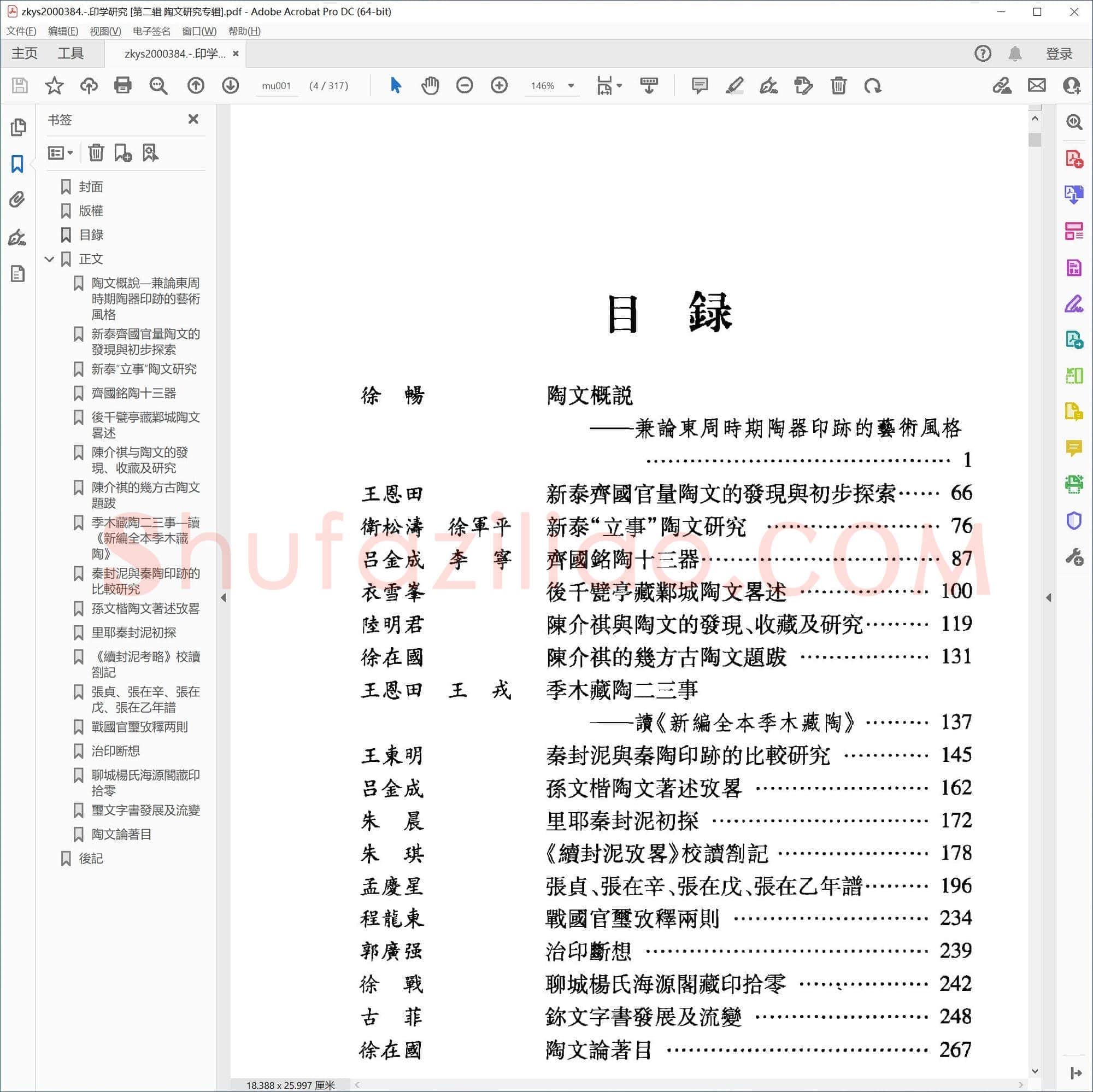1093x1092 pixels.
Task: Open the find text magnifier
Action: pos(158,85)
